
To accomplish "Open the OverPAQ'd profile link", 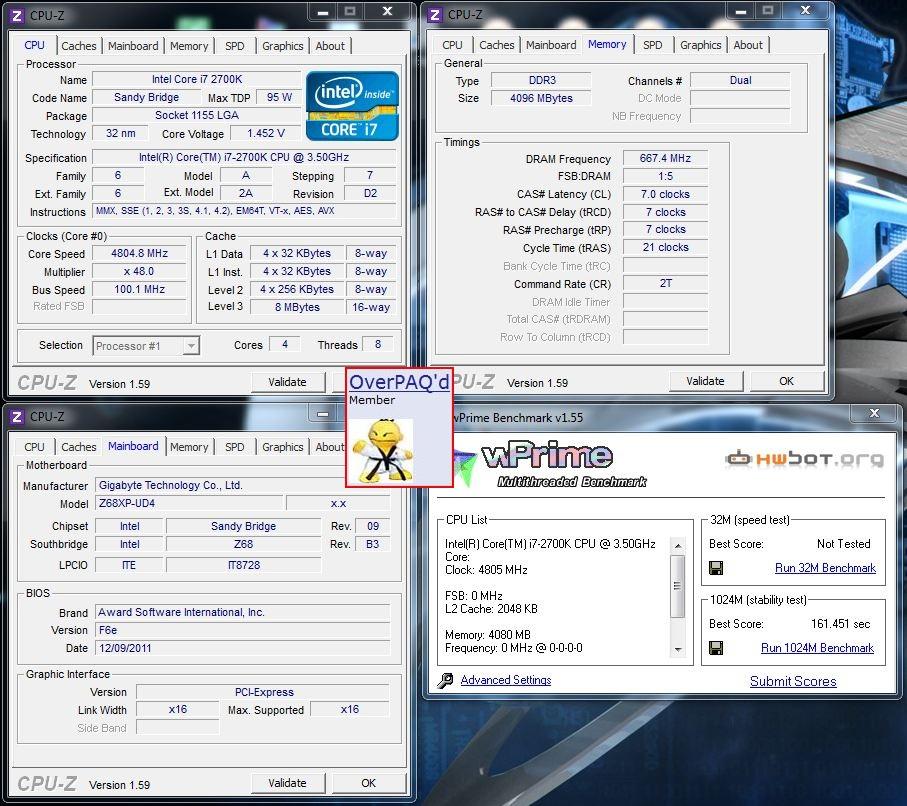I will tap(399, 382).
